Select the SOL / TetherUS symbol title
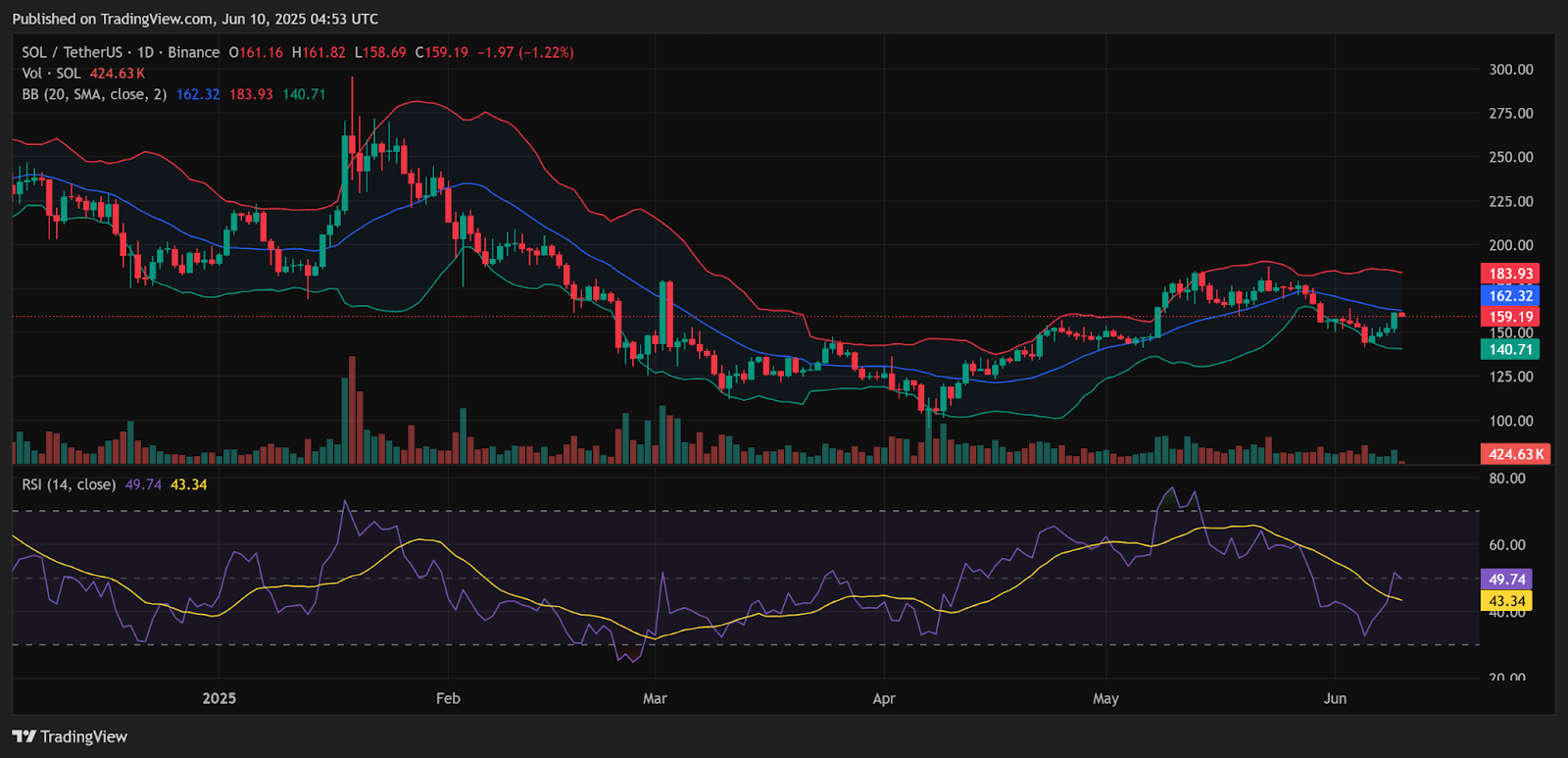This screenshot has width=1568, height=758. tap(73, 52)
